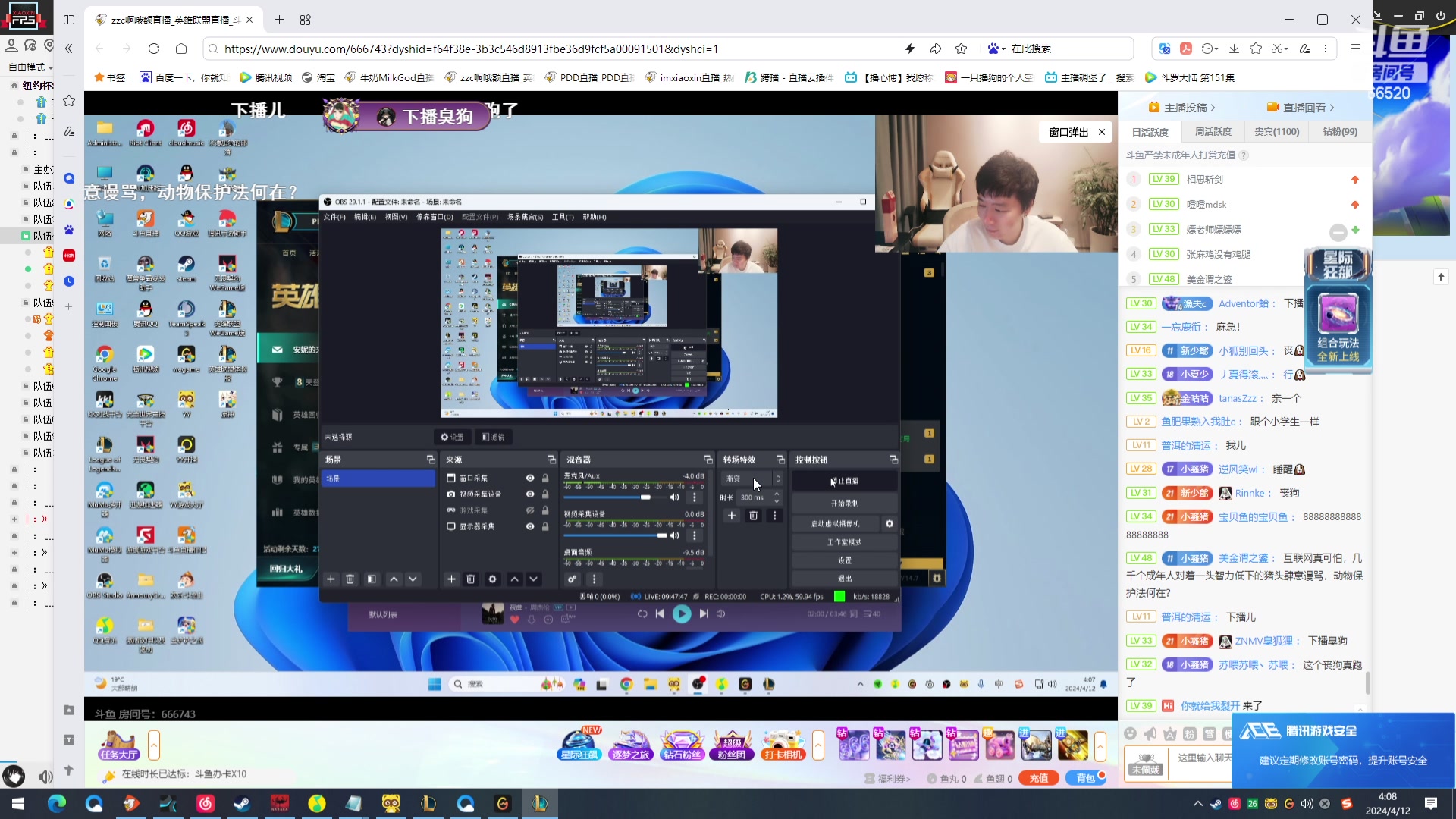
Task: Click the 充值 recharge button
Action: tap(1039, 778)
